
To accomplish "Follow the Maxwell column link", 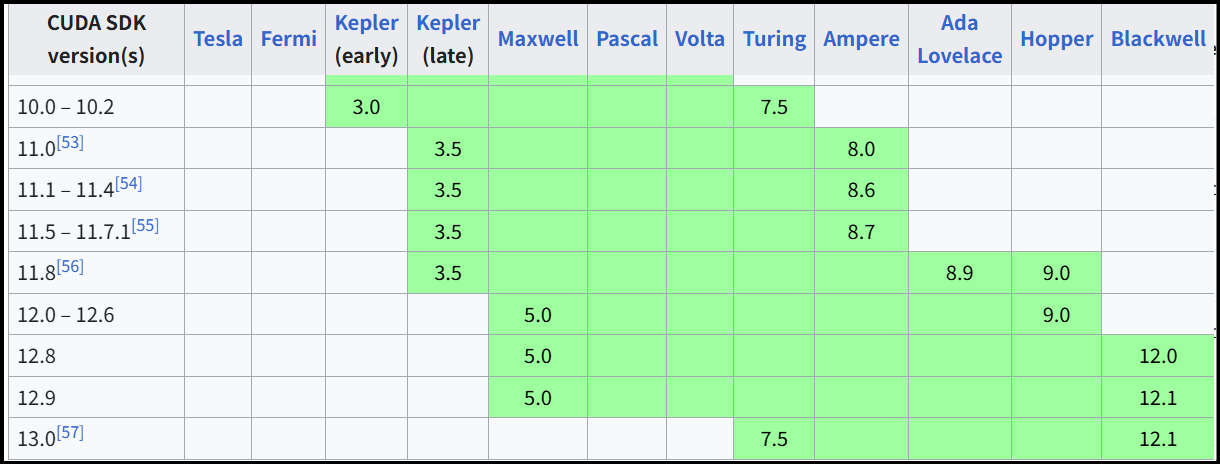I will [538, 39].
